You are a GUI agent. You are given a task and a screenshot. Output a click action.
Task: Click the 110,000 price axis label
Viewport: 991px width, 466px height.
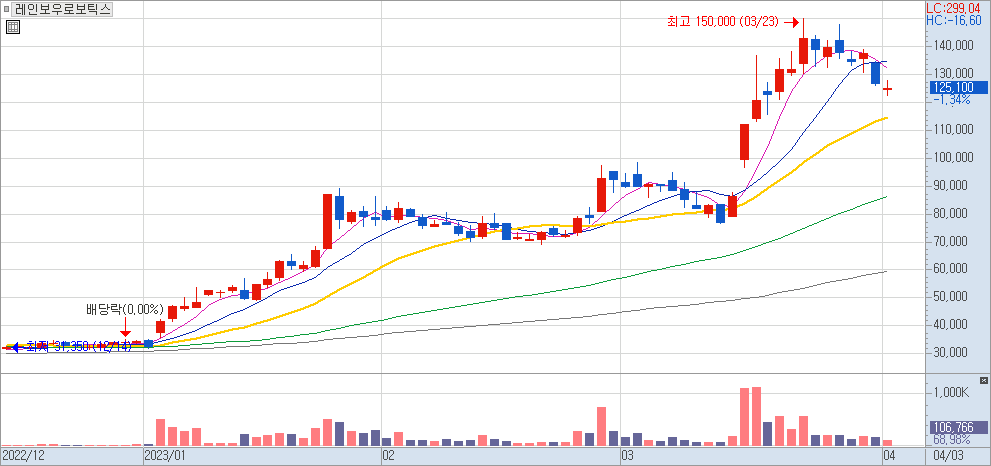(952, 130)
